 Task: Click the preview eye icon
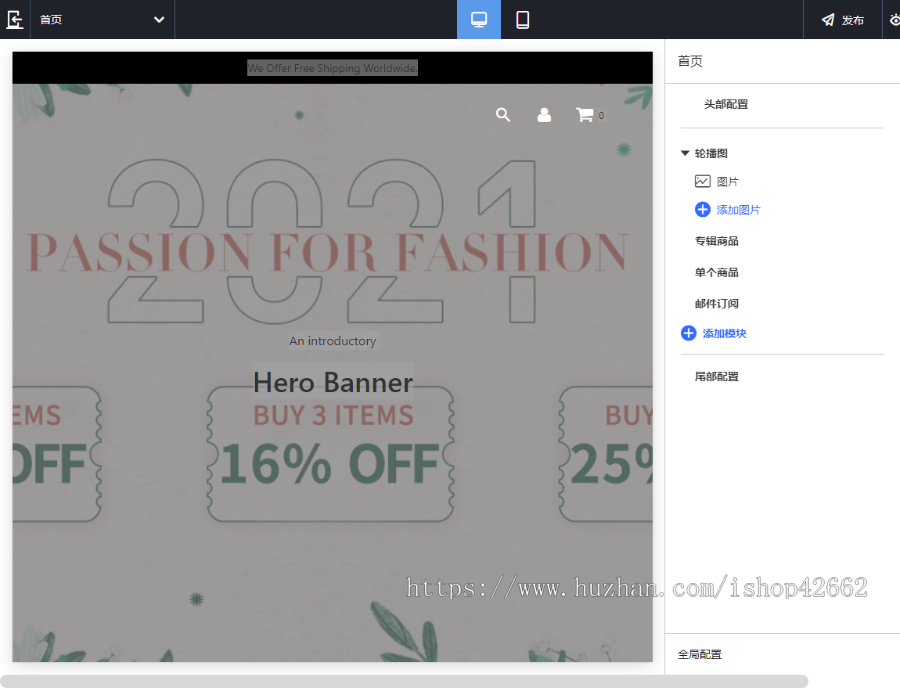pyautogui.click(x=894, y=20)
